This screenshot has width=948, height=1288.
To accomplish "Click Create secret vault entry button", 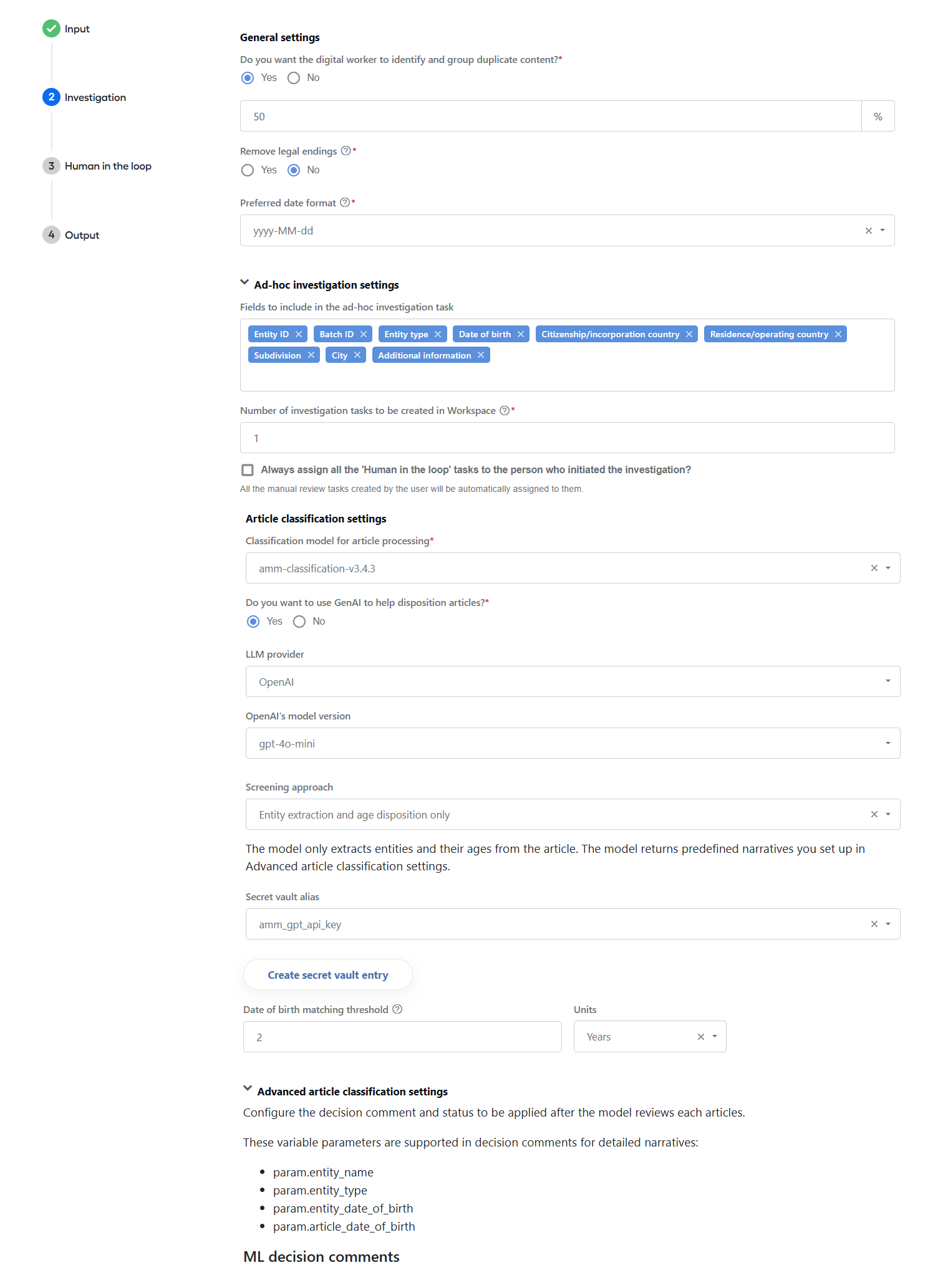I will 328,975.
